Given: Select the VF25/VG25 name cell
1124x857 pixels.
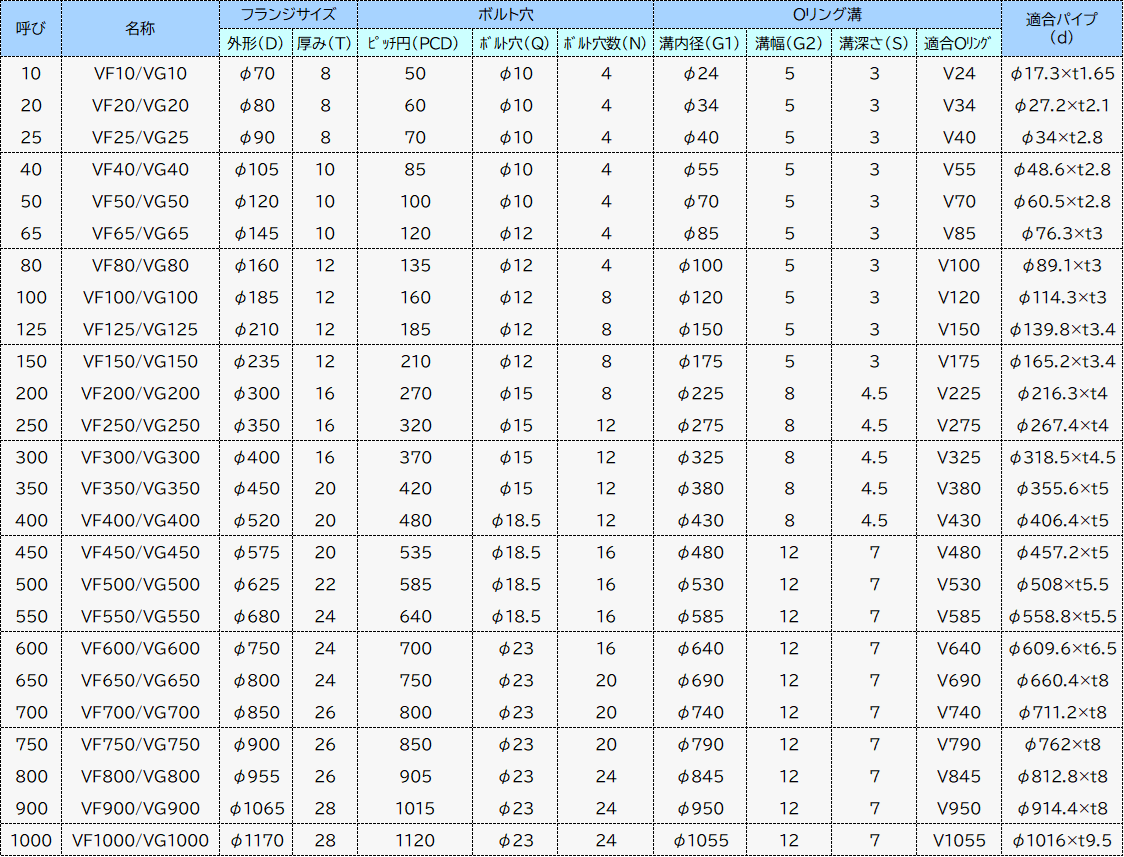Looking at the screenshot, I should [140, 138].
